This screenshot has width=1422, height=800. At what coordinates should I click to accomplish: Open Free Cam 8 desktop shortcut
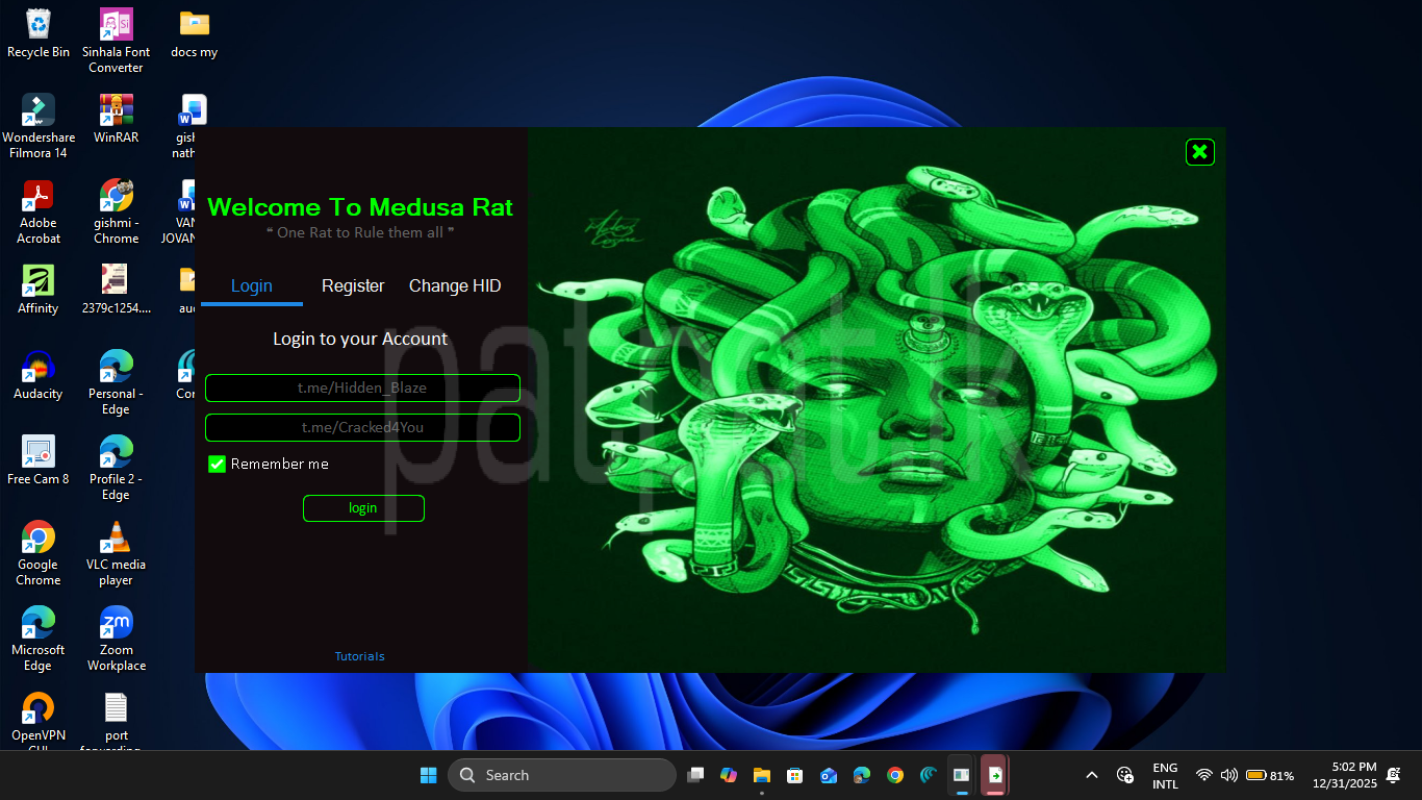tap(38, 452)
